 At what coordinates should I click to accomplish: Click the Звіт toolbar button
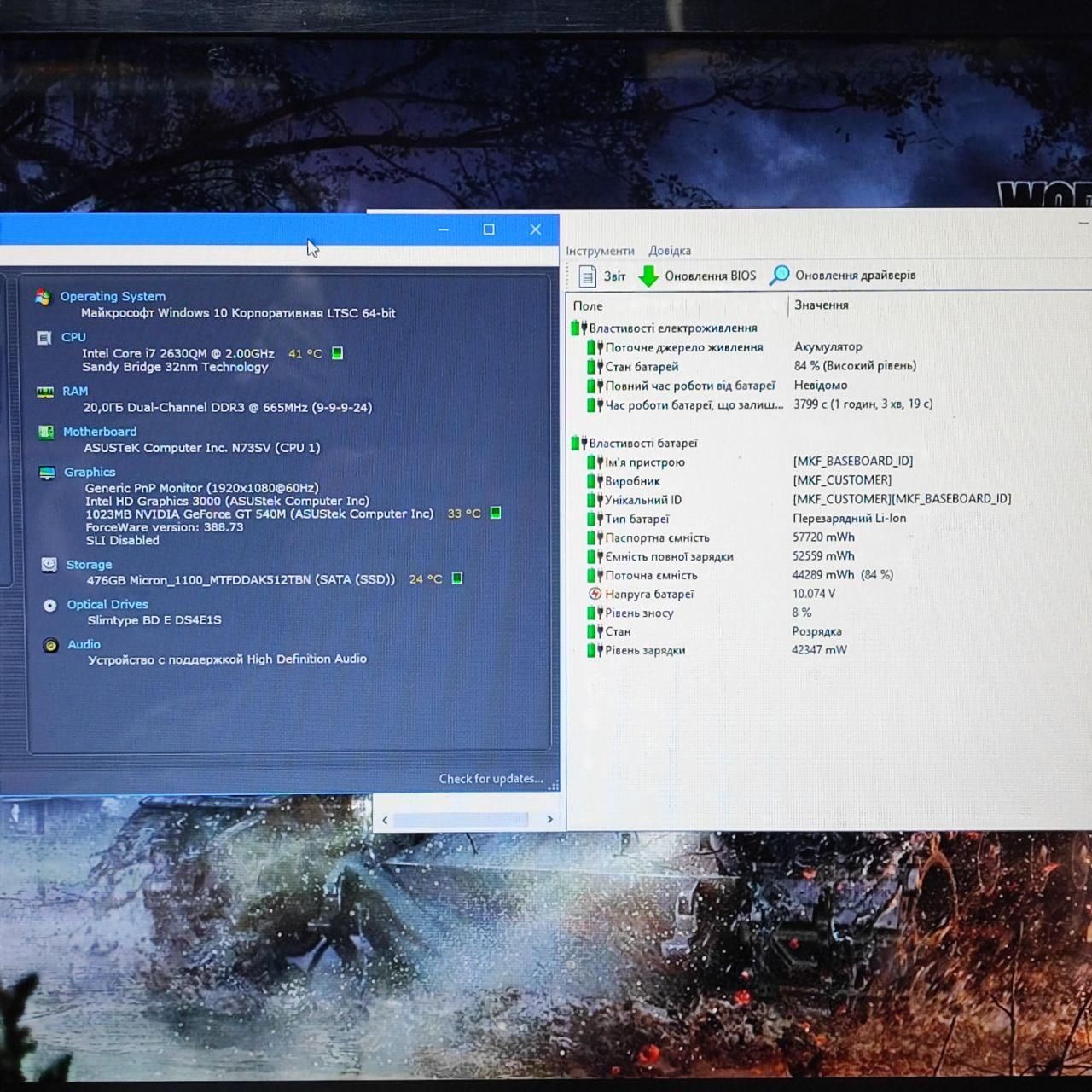(602, 276)
